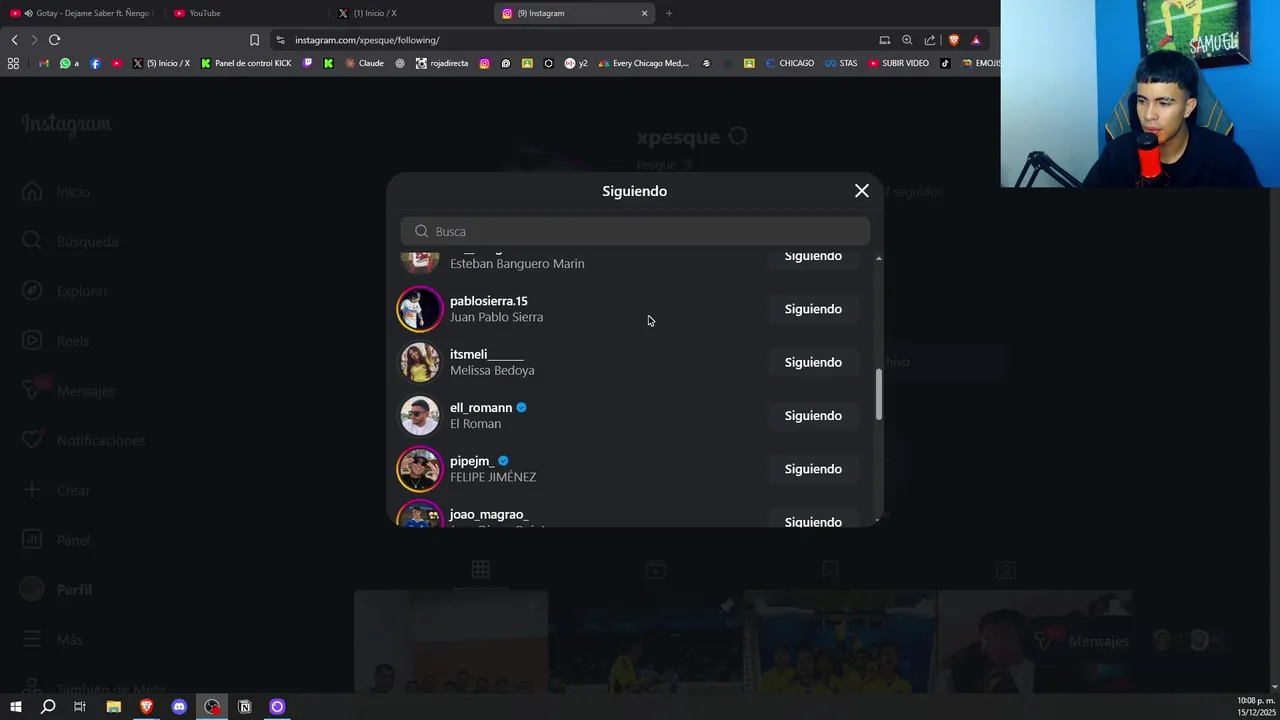Click Siguiendo button for Esteban Banguero Marin
The height and width of the screenshot is (720, 1280).
click(x=813, y=257)
